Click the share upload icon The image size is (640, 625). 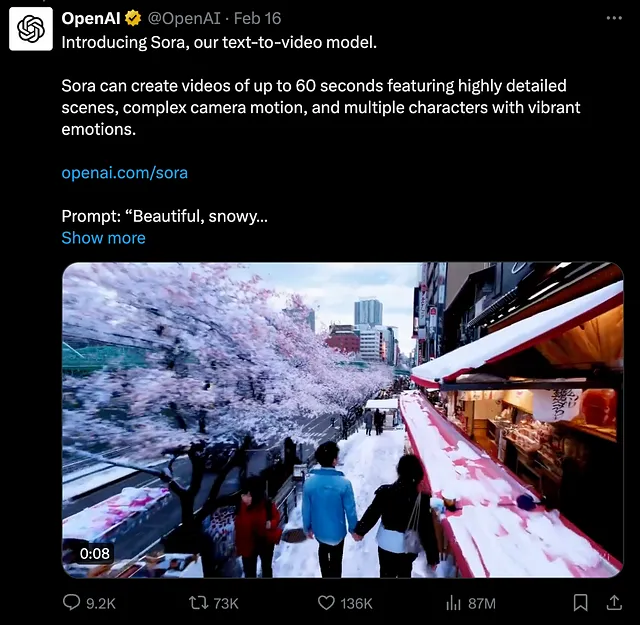coord(614,603)
